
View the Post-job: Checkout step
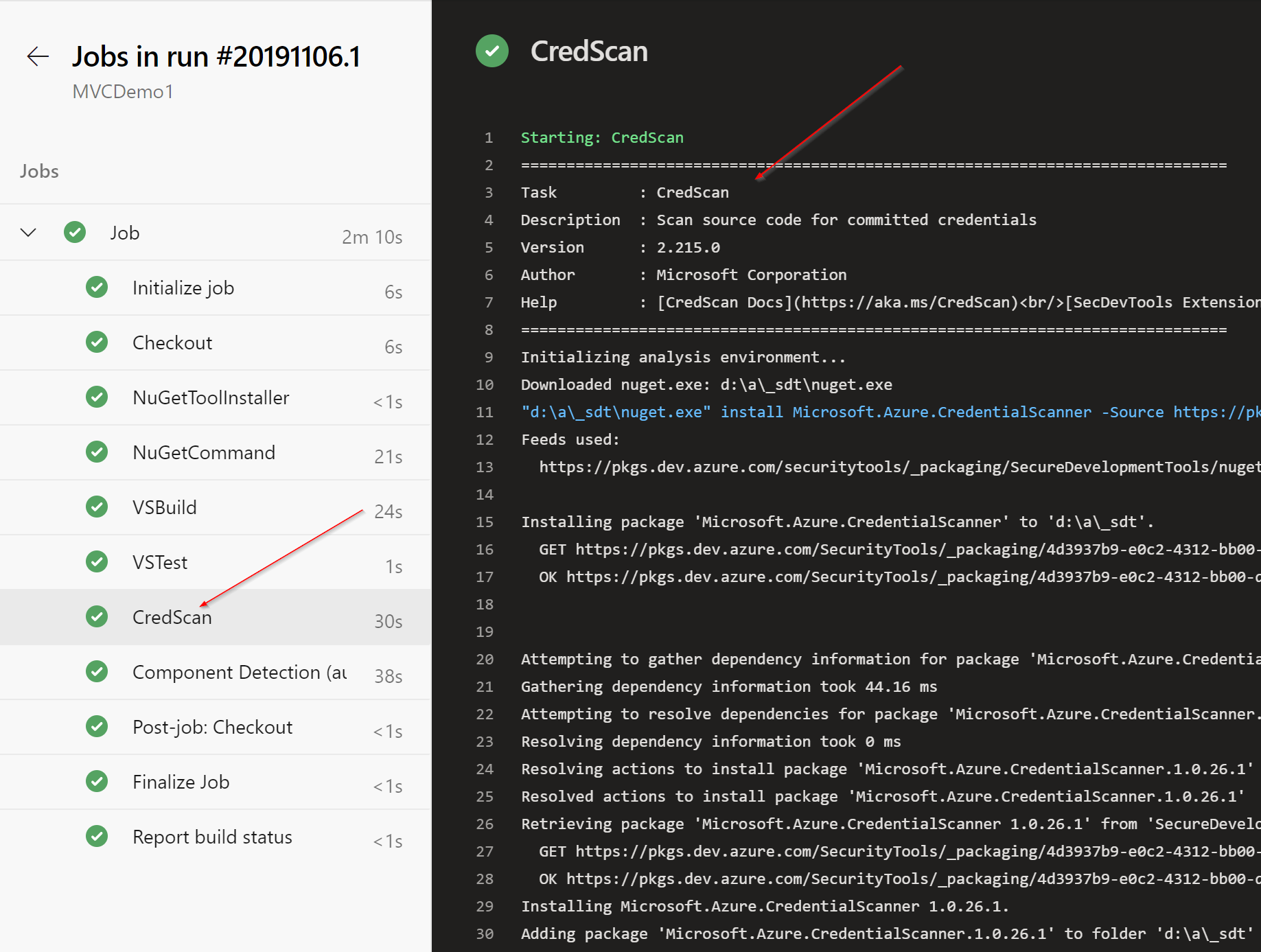[212, 728]
